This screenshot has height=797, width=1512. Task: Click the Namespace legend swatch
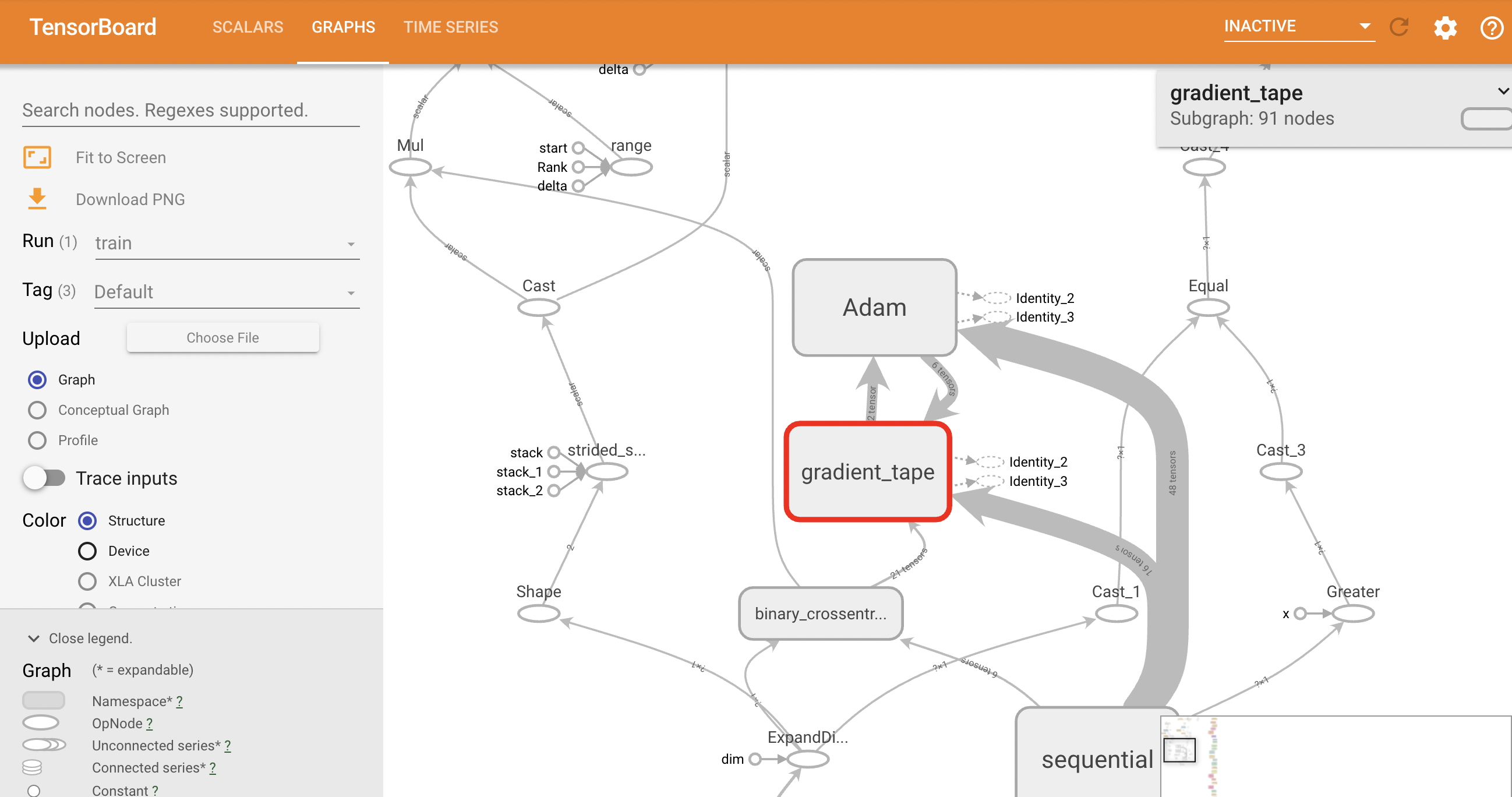(43, 700)
